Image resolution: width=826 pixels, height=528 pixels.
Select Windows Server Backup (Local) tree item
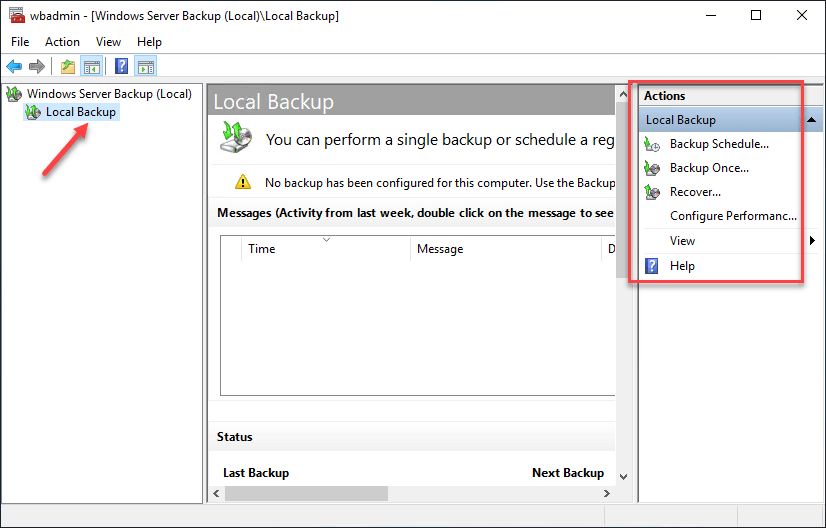point(109,94)
